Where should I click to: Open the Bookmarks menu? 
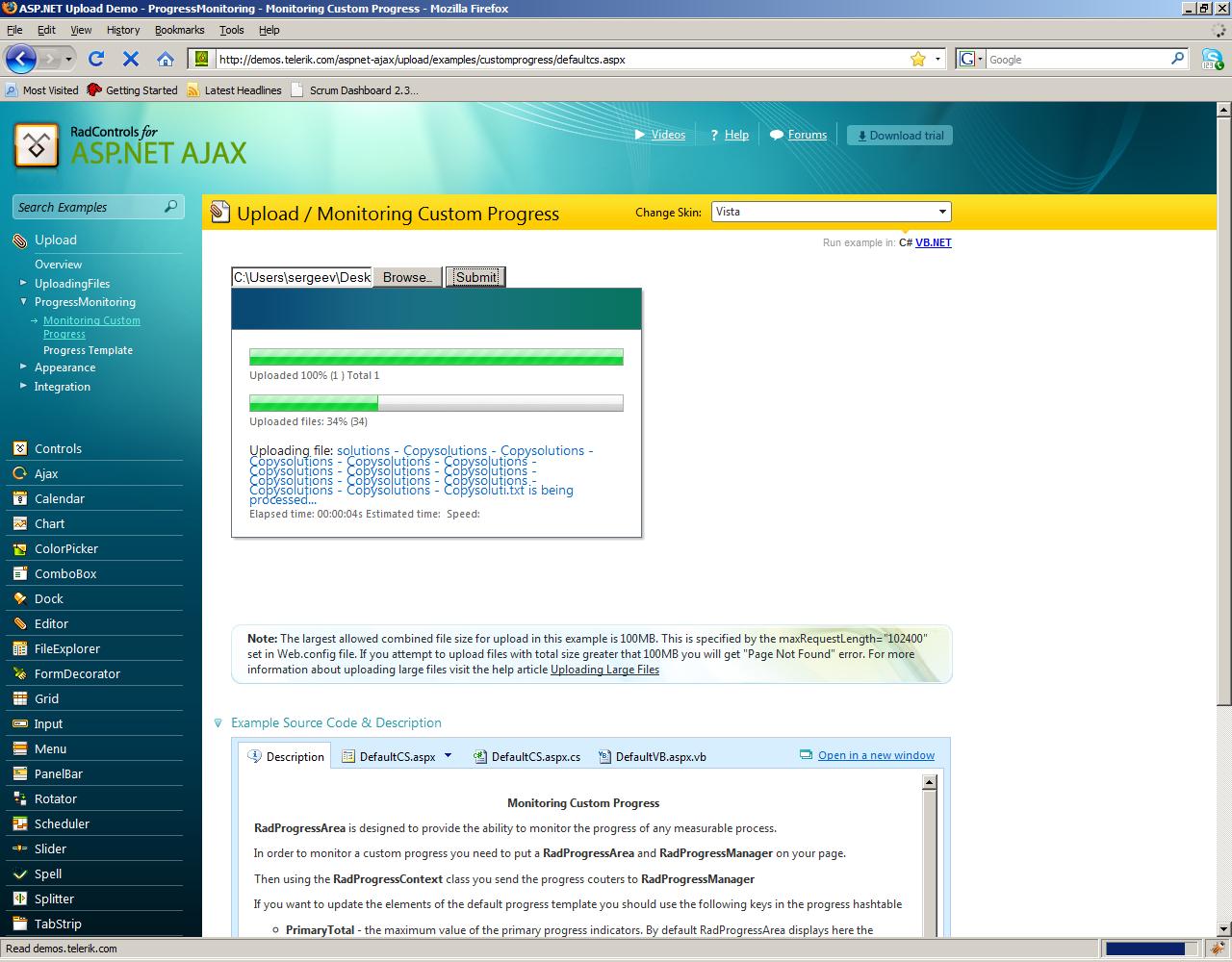pyautogui.click(x=180, y=30)
